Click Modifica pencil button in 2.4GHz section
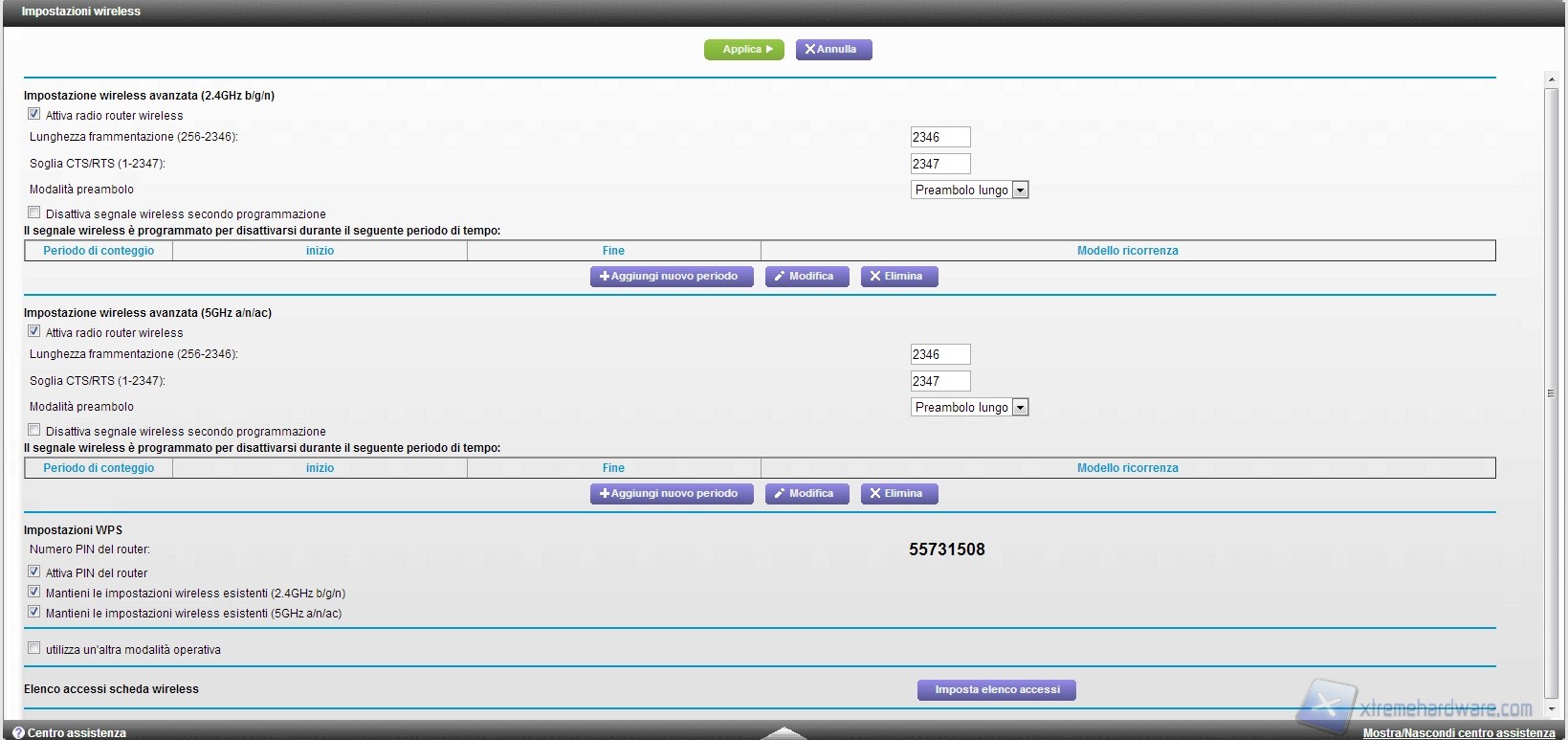 tap(806, 277)
